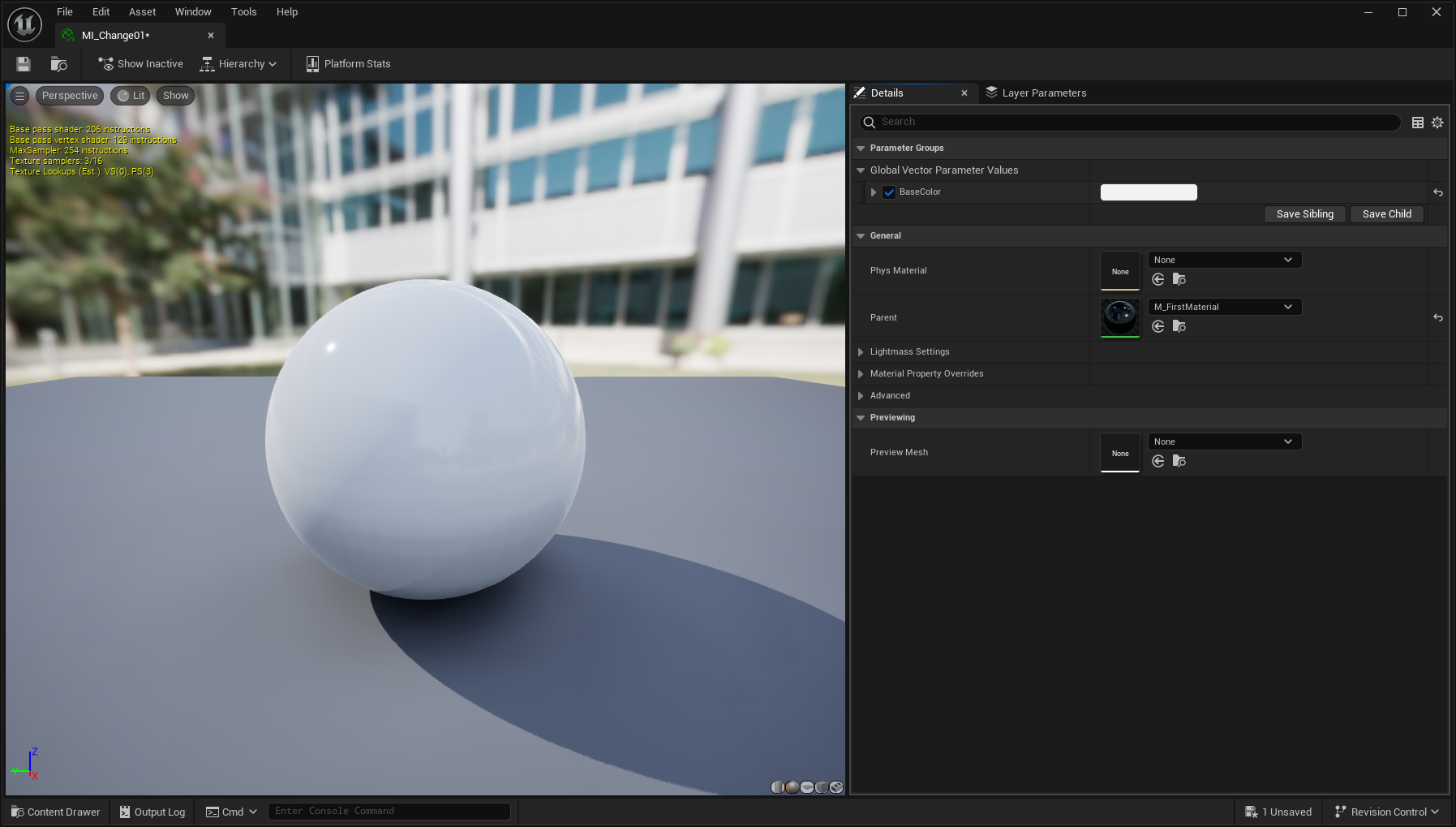This screenshot has height=827, width=1456.
Task: Click the Unreal Engine logo icon
Action: (24, 24)
